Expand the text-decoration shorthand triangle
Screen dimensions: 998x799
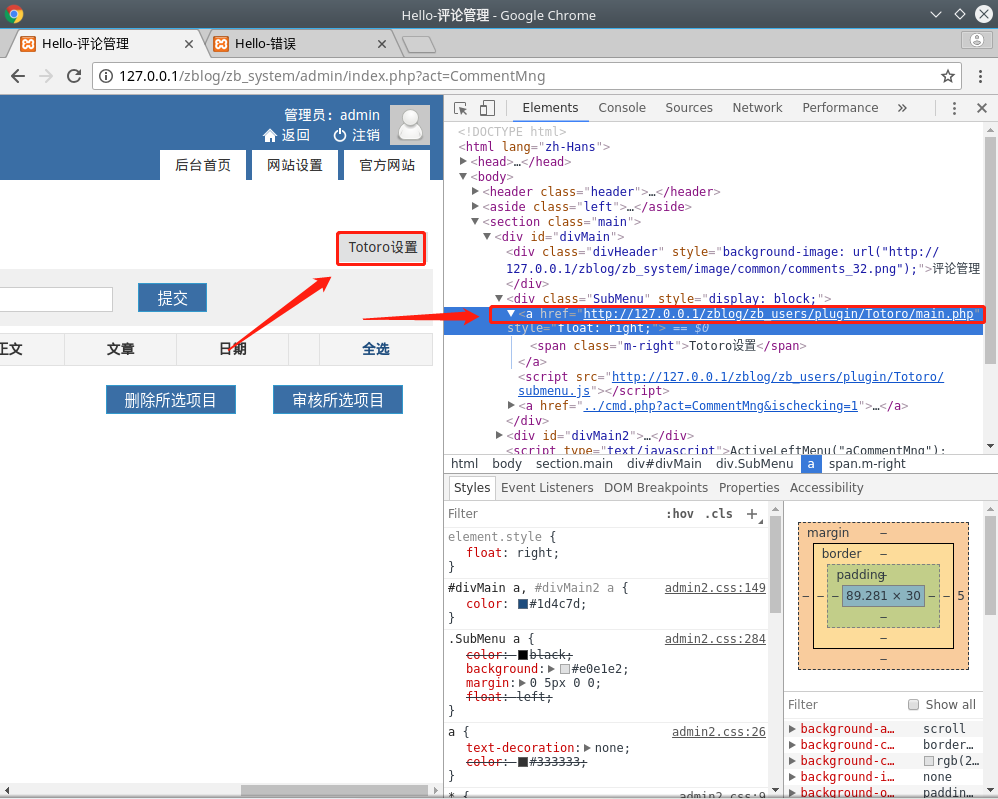[x=587, y=747]
